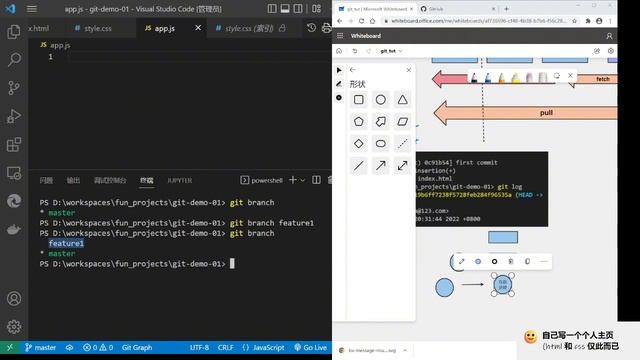Undo the last Whiteboard action

355,51
